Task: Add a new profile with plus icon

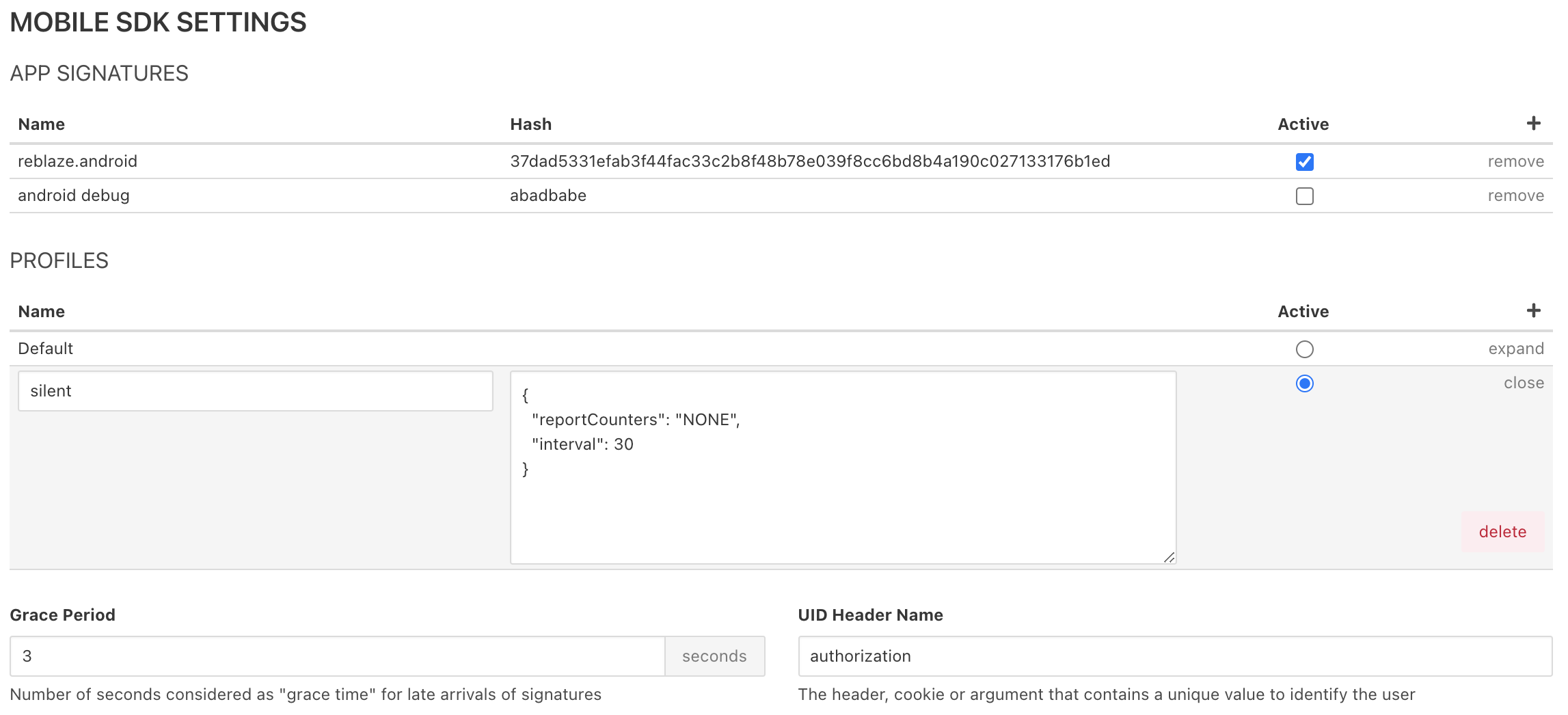Action: pyautogui.click(x=1533, y=310)
